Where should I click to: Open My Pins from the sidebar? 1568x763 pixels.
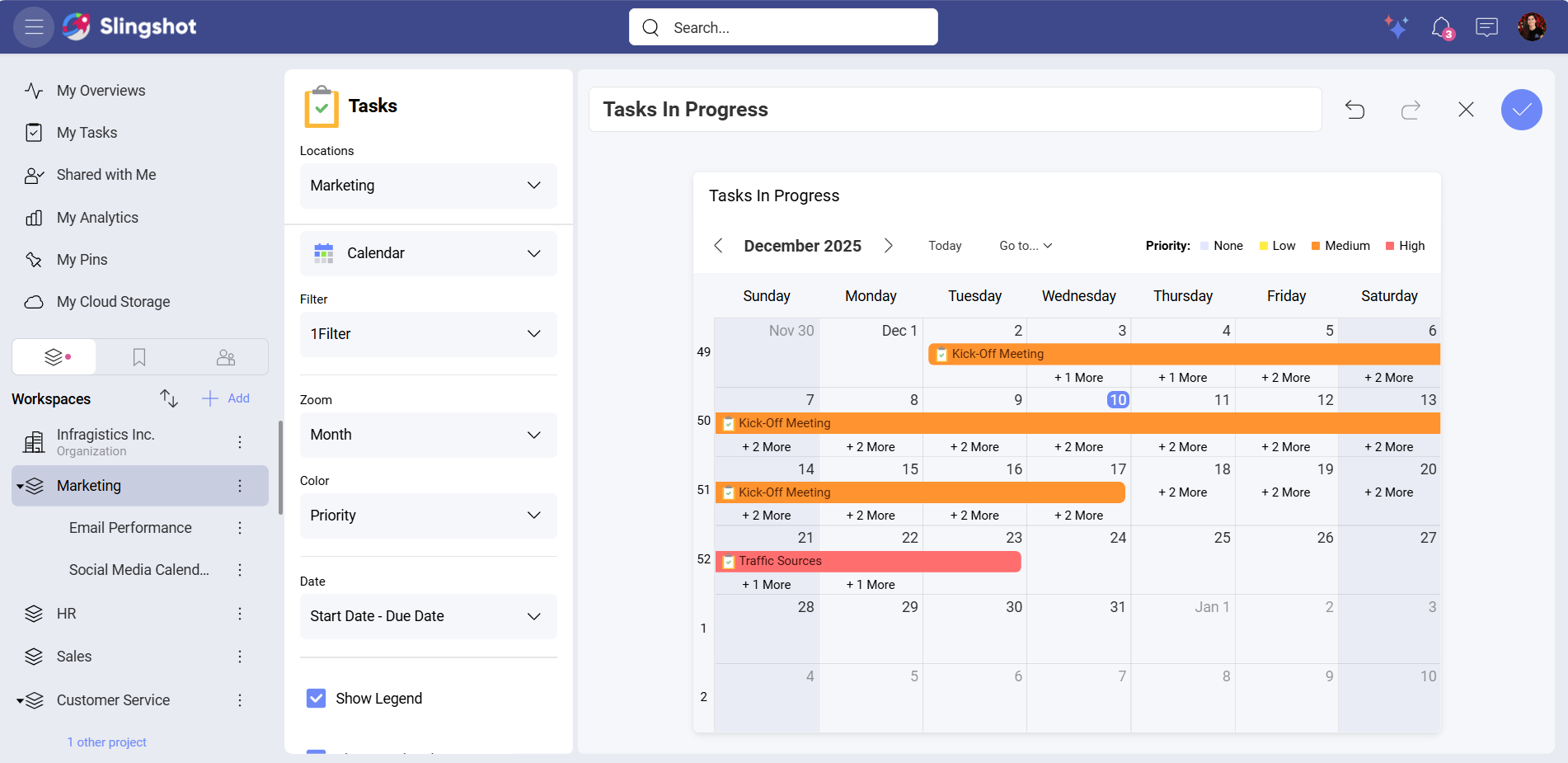(x=82, y=259)
